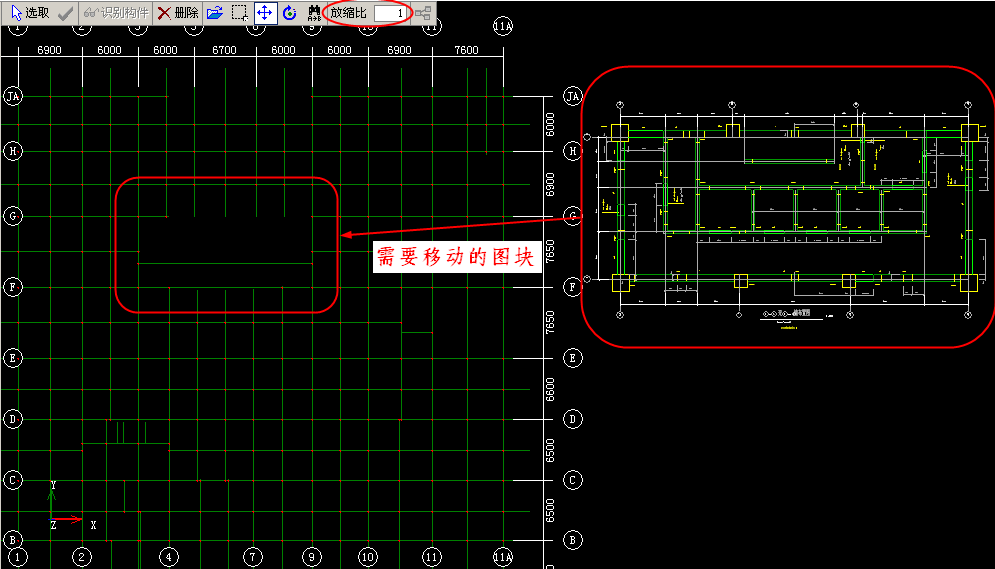Click the 7600 top dimension text
995x569 pixels.
[x=466, y=50]
